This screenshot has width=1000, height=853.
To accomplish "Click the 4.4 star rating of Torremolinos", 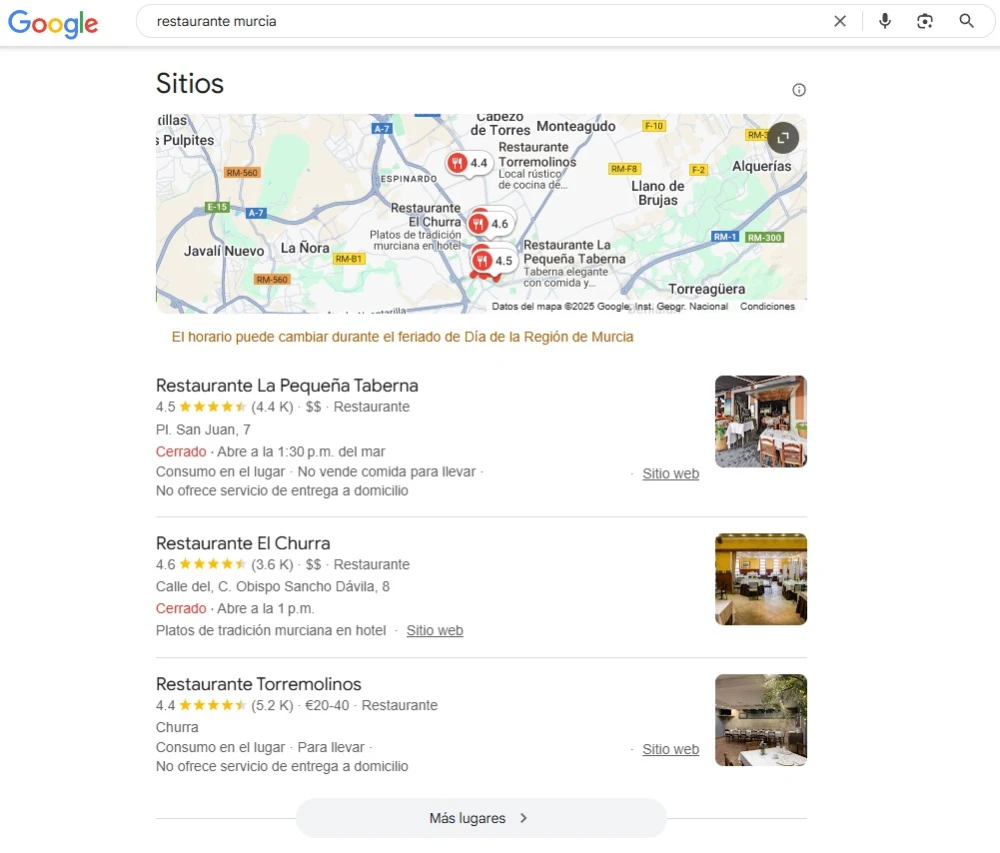I will point(201,705).
